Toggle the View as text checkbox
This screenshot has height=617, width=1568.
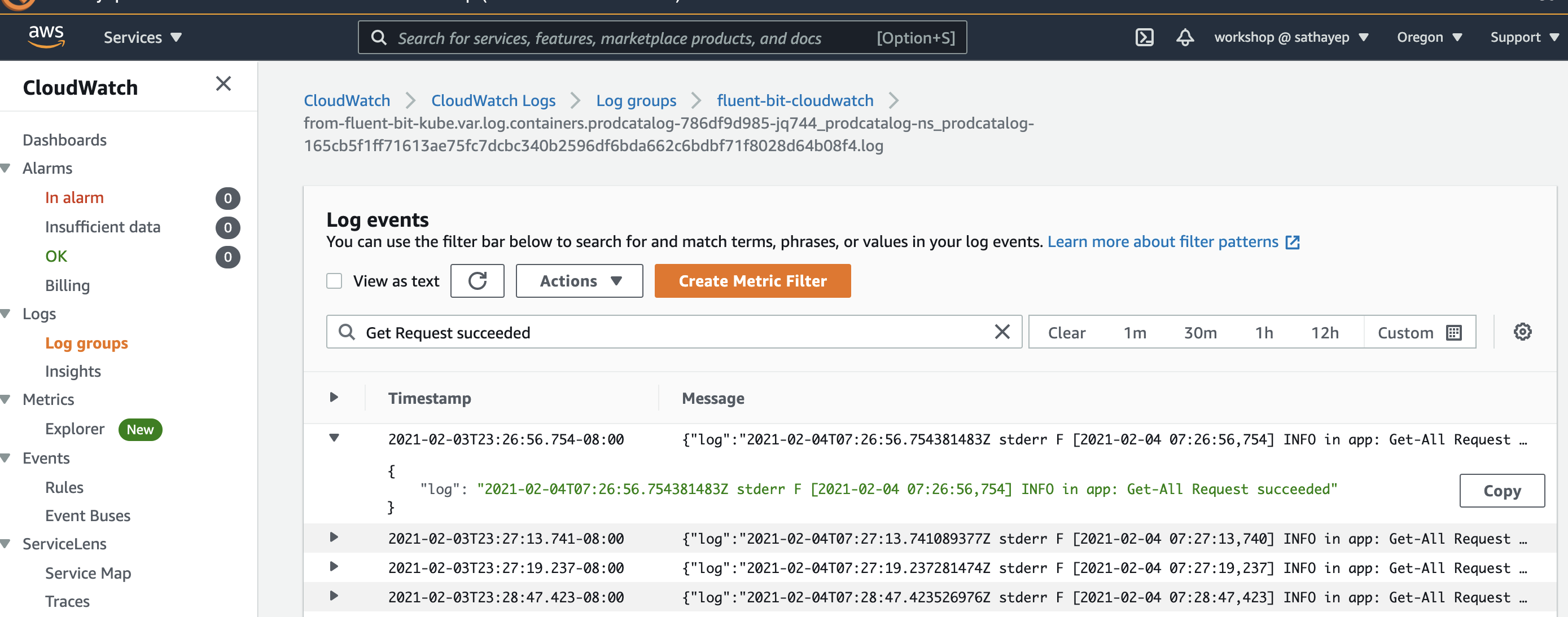point(334,281)
